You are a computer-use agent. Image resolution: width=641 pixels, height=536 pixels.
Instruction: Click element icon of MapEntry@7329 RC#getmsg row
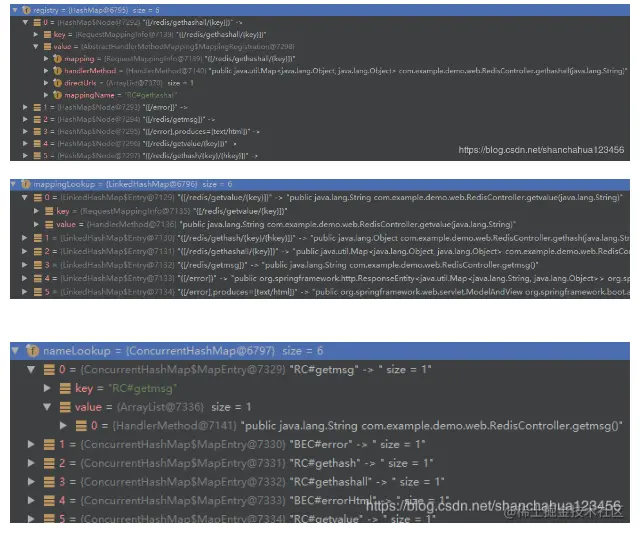pyautogui.click(x=49, y=370)
